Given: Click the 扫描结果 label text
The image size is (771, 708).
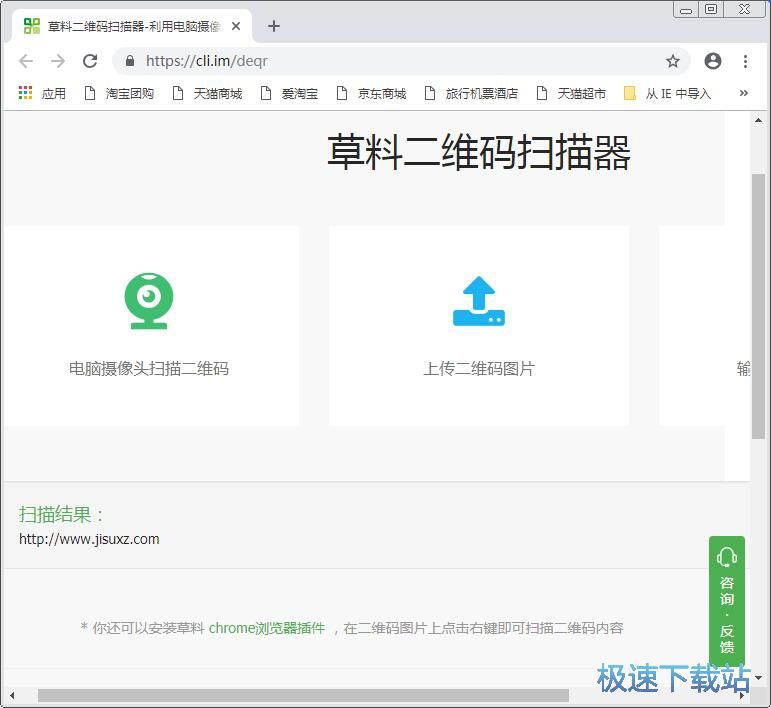Looking at the screenshot, I should click(61, 515).
